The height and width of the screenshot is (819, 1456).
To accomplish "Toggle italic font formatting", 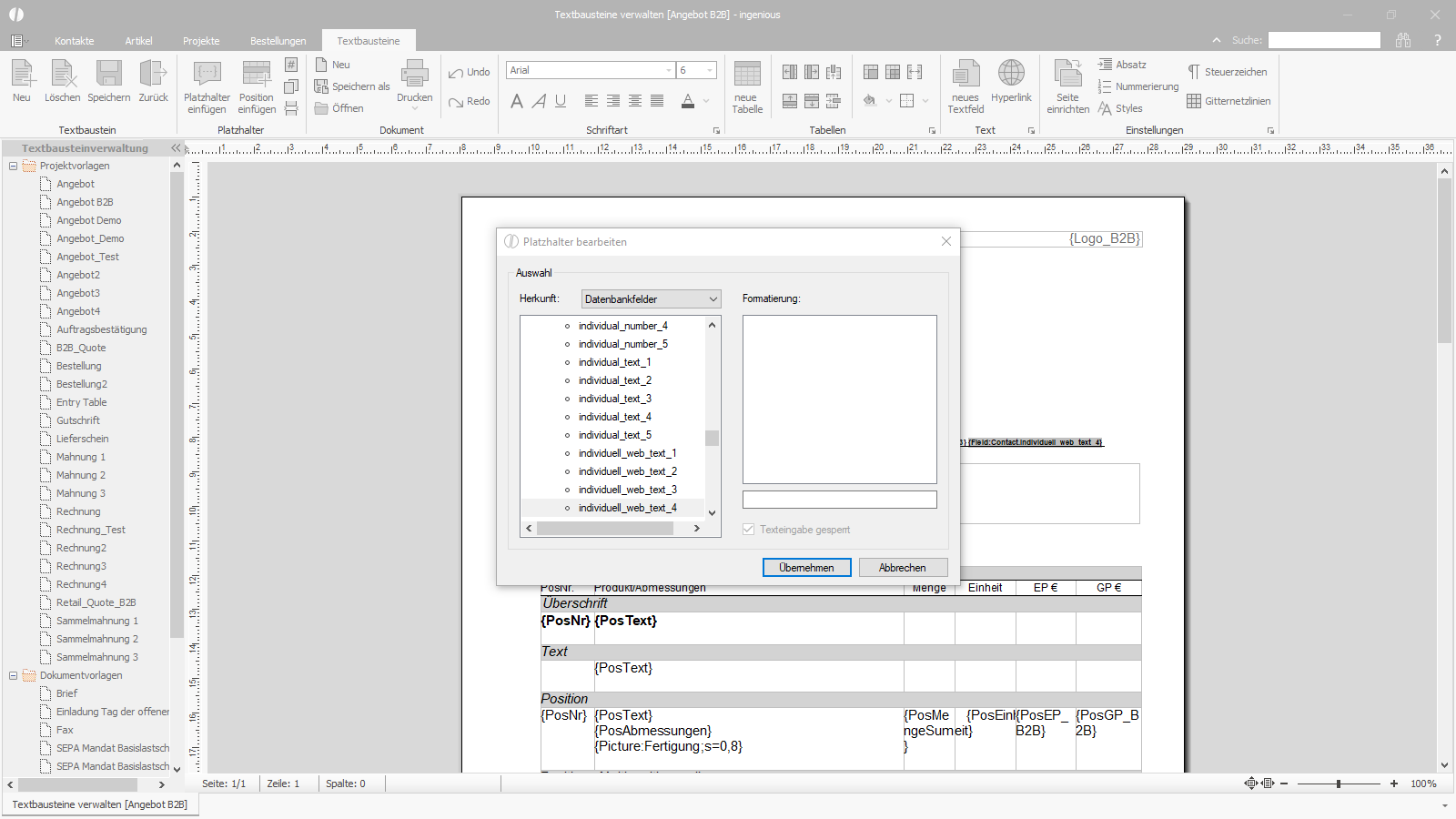I will (539, 101).
